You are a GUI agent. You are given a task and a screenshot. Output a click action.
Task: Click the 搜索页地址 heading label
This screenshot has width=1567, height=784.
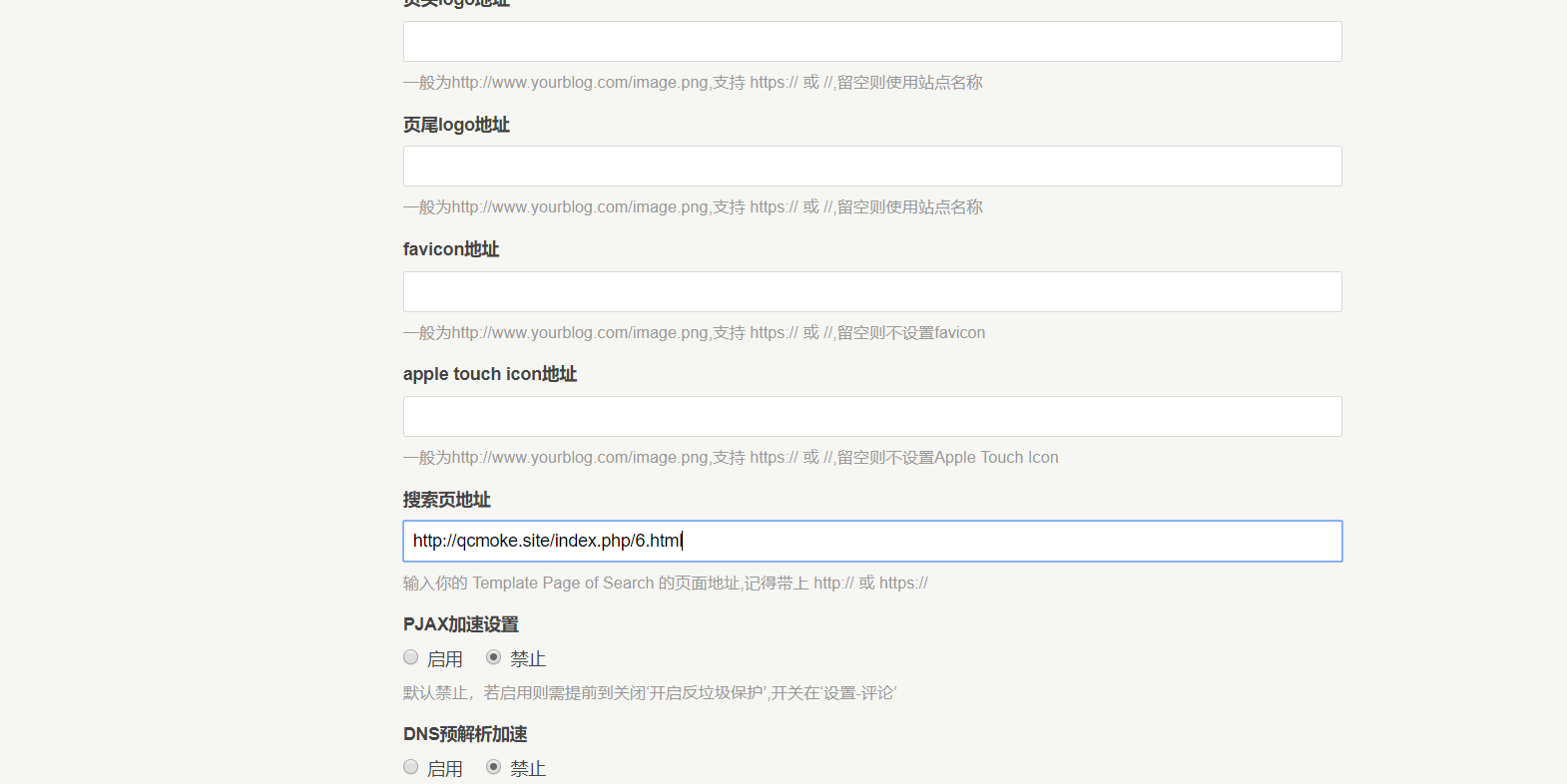tap(446, 500)
